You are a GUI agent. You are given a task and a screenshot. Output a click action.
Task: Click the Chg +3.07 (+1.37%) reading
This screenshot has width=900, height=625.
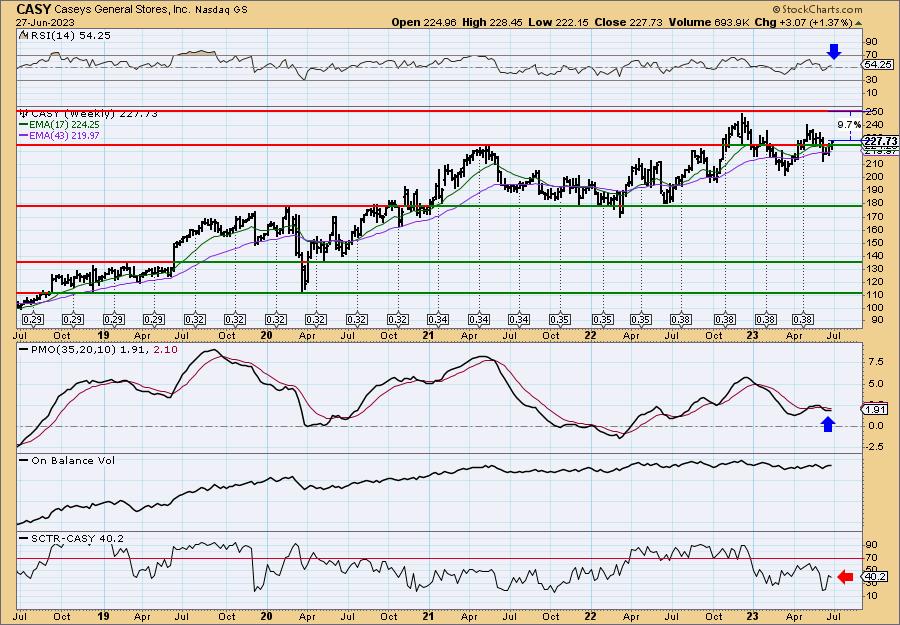tap(803, 22)
